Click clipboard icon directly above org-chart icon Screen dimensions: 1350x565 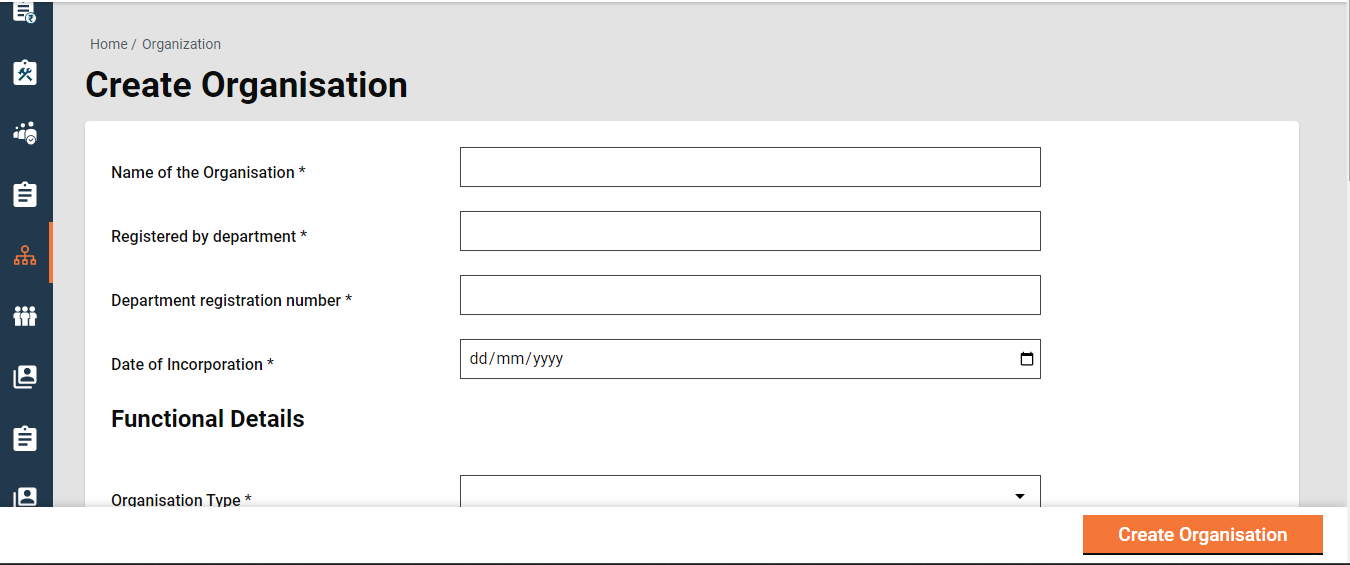click(x=25, y=194)
